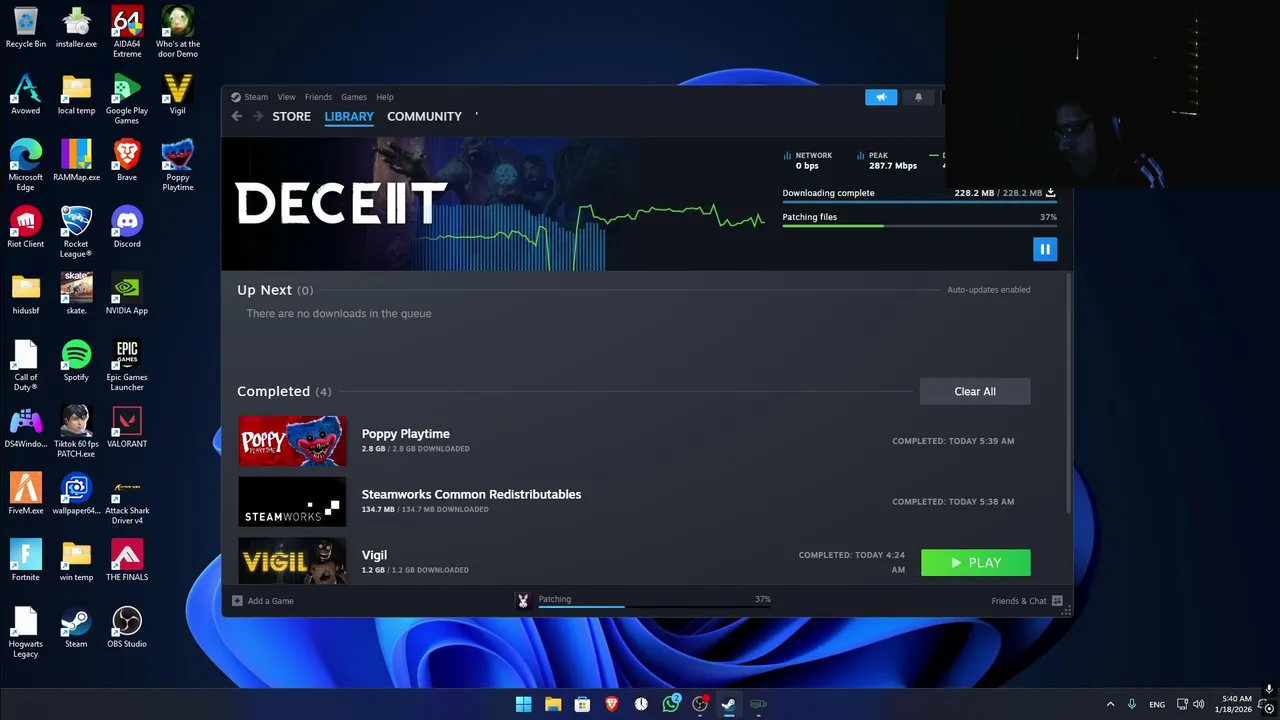This screenshot has width=1280, height=720.
Task: Click the Add a Game plus icon
Action: point(237,601)
